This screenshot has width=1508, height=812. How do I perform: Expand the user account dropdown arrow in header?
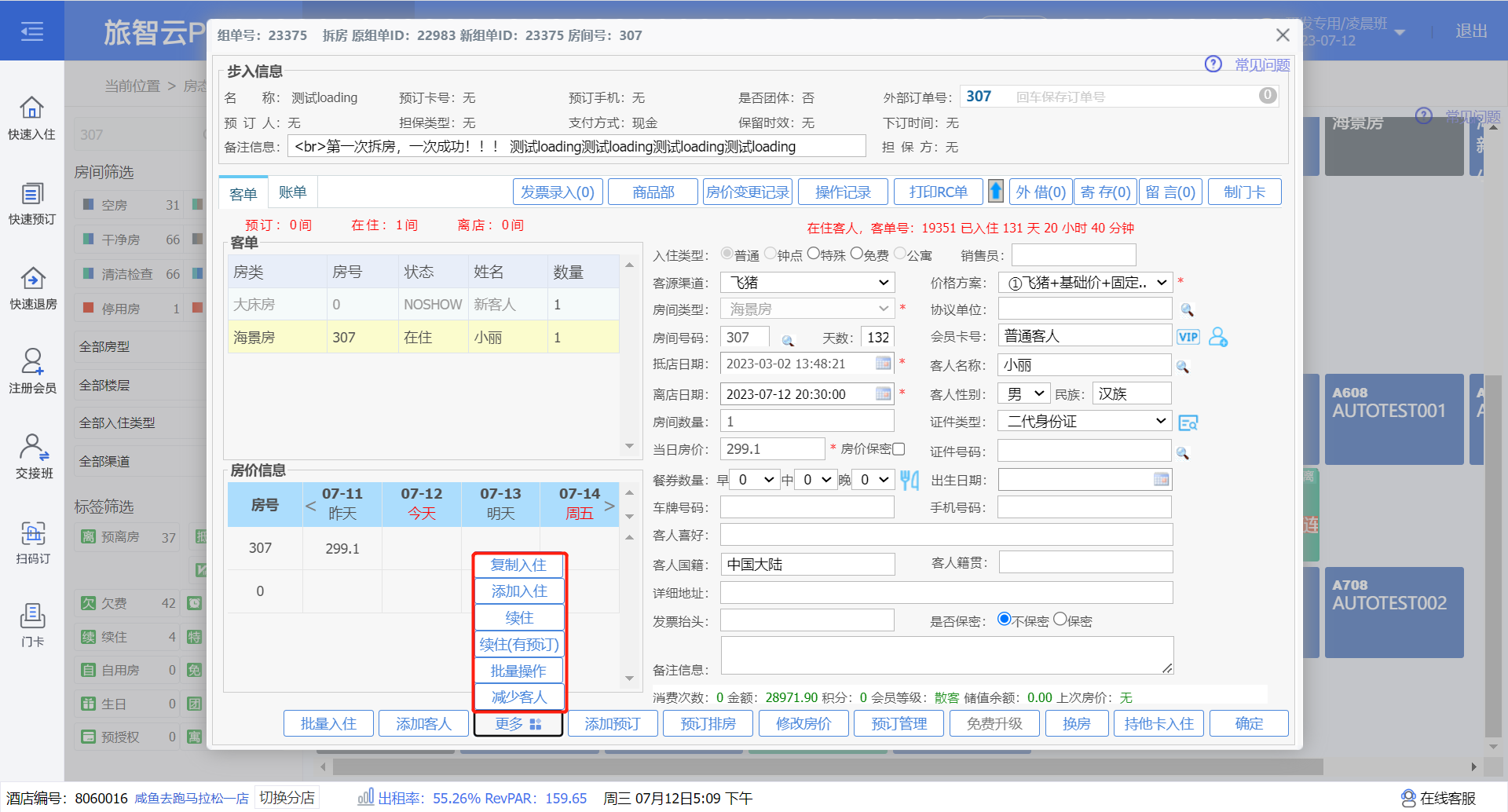(1400, 32)
